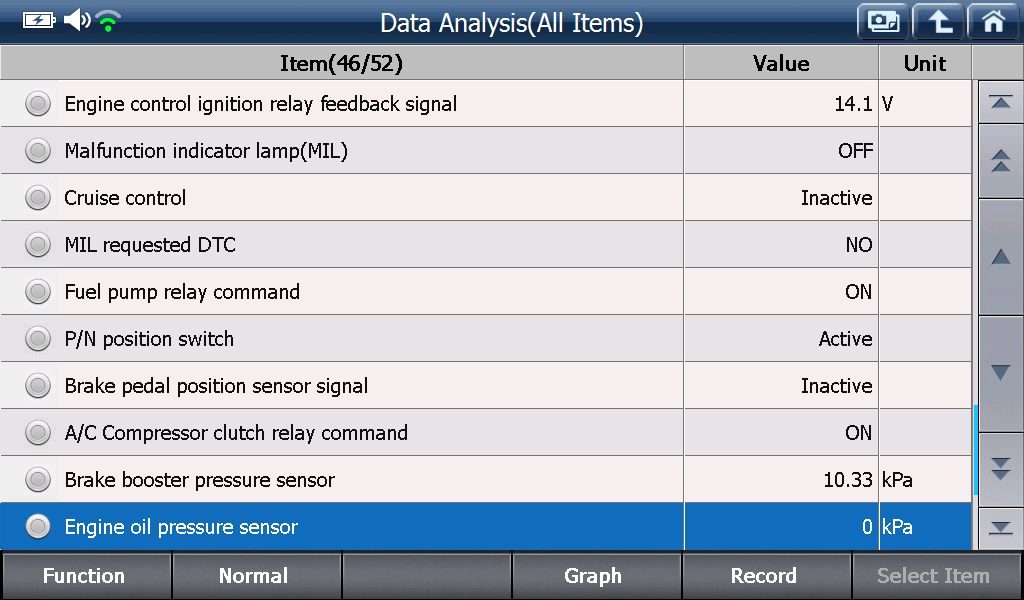Click the Wi-Fi status icon
This screenshot has width=1024, height=600.
click(x=108, y=21)
